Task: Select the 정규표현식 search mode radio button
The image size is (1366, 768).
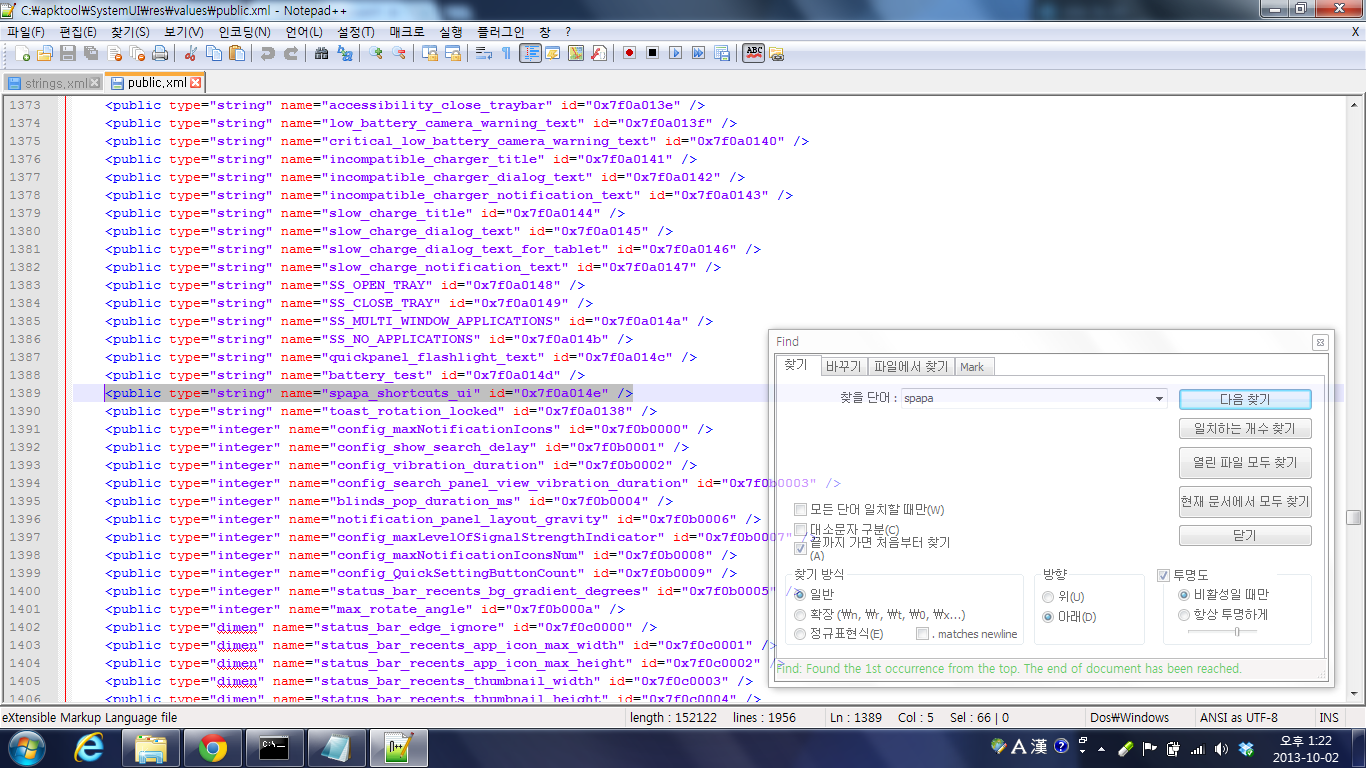Action: pos(800,634)
